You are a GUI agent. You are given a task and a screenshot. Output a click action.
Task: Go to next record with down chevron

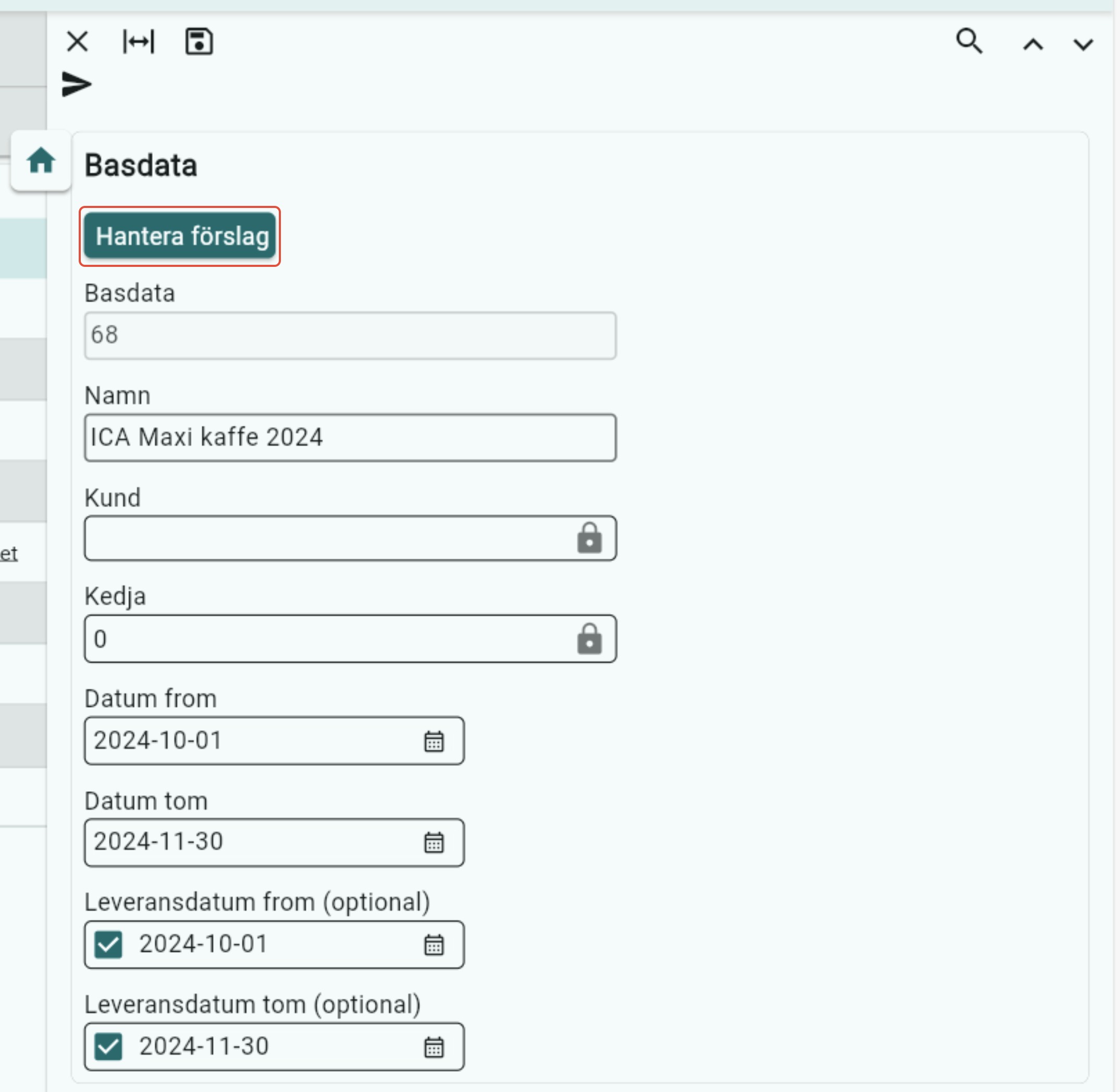(1082, 45)
